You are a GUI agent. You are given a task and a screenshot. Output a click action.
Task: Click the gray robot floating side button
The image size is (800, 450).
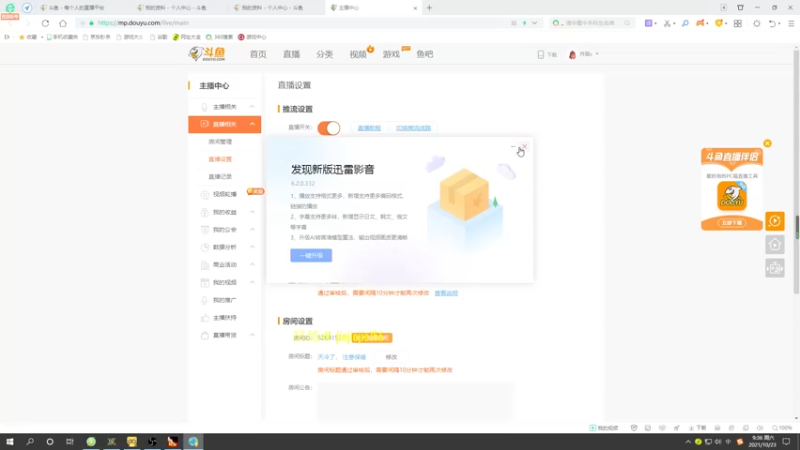pos(774,268)
